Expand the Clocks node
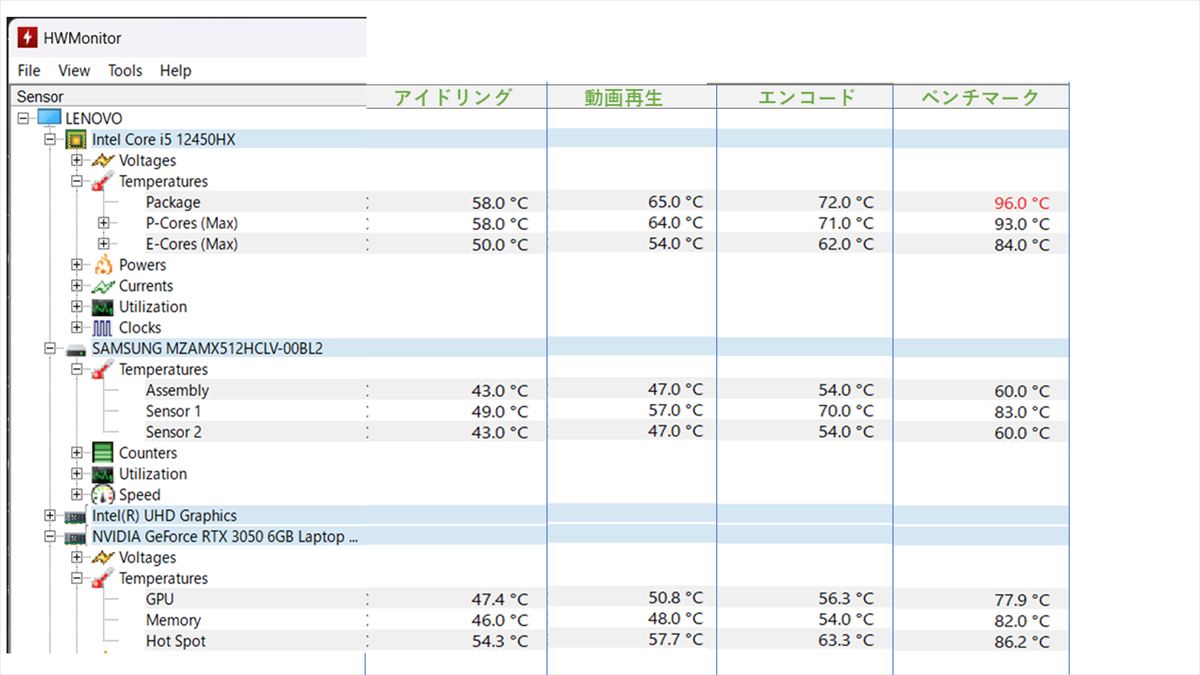This screenshot has width=1200, height=675. click(77, 328)
